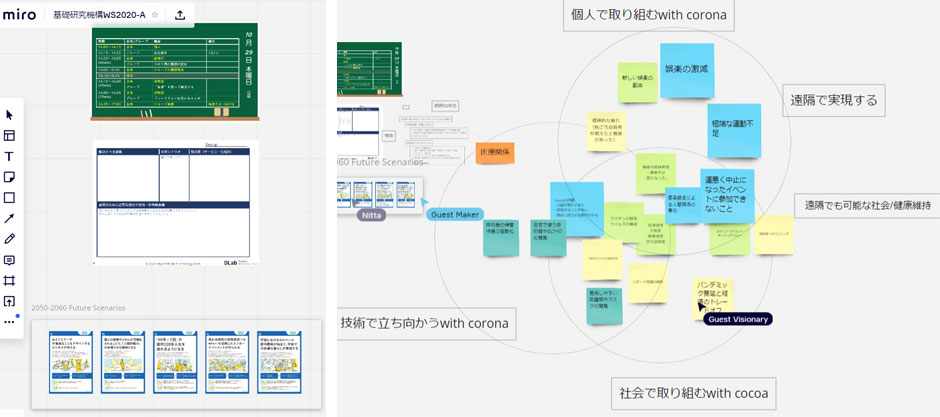Click the 個人で取り組むwith corona label
Viewport: 940px width, 417px height.
649,15
